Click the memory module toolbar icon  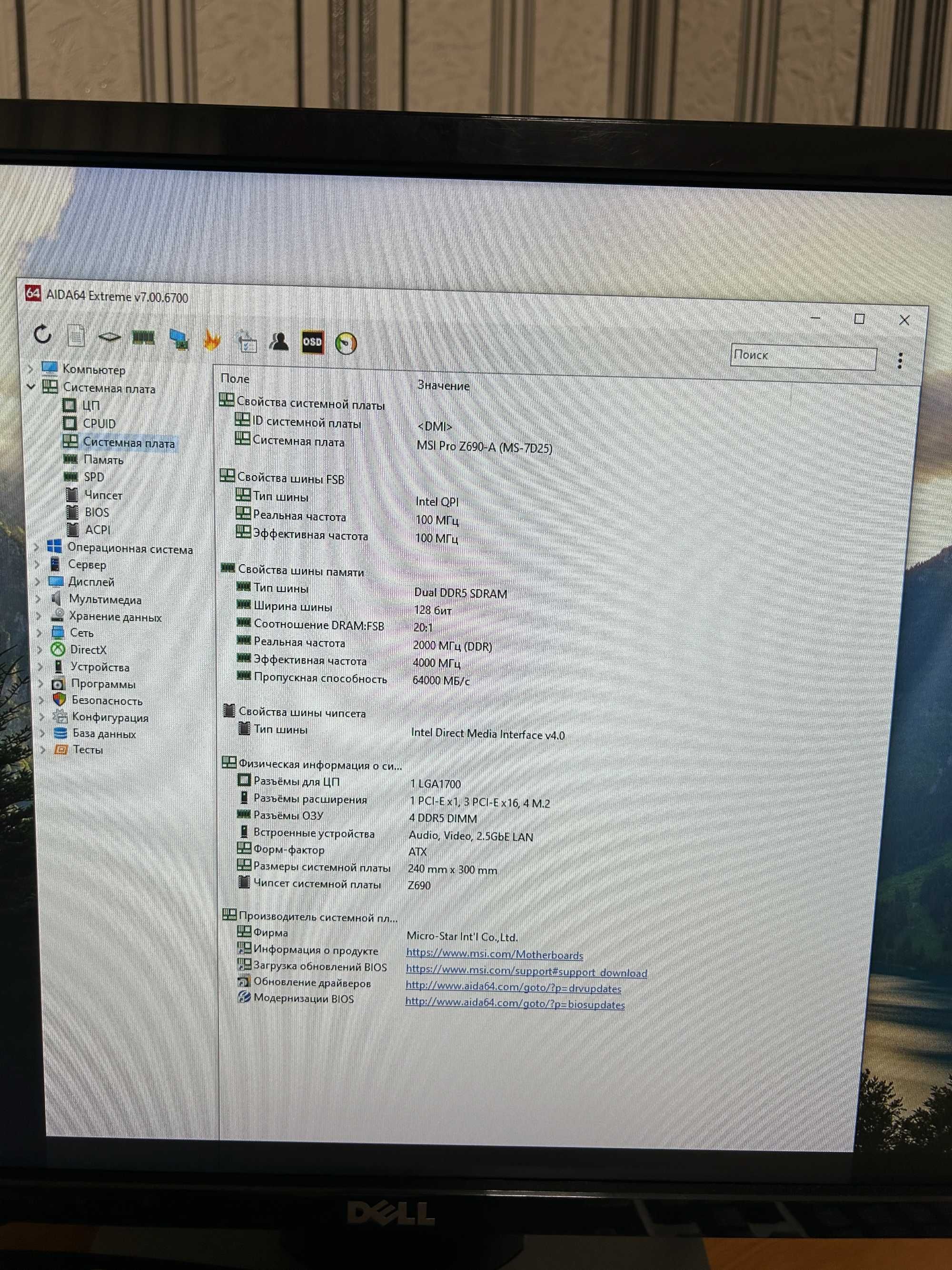click(x=143, y=337)
